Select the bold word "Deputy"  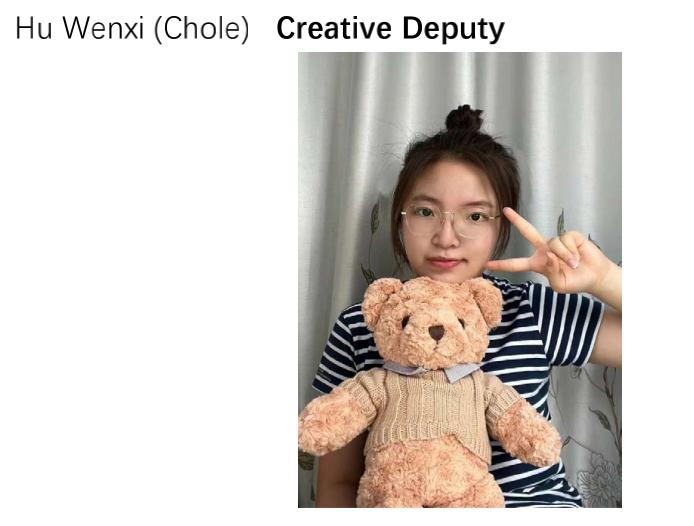coord(453,29)
